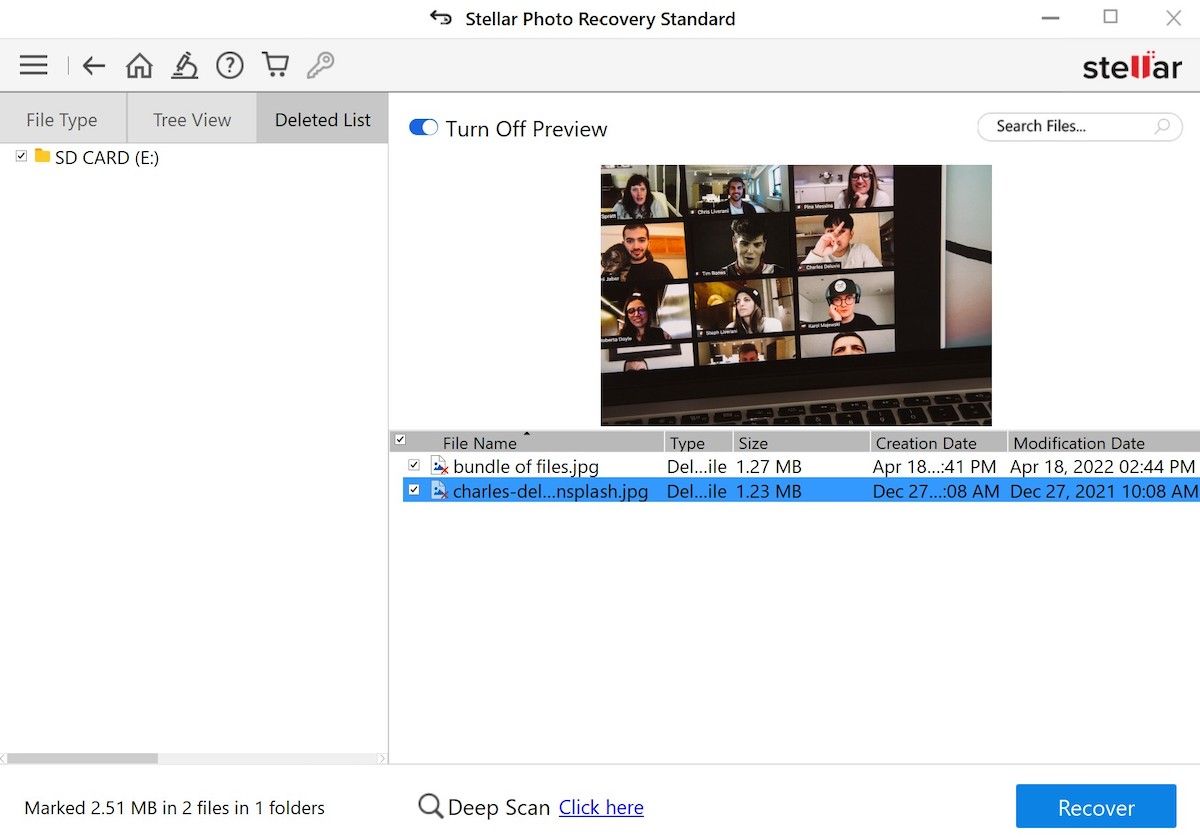Click the 'Dec 27...:08 AM' creation date cell
Viewport: 1200px width, 839px height.
(x=935, y=491)
